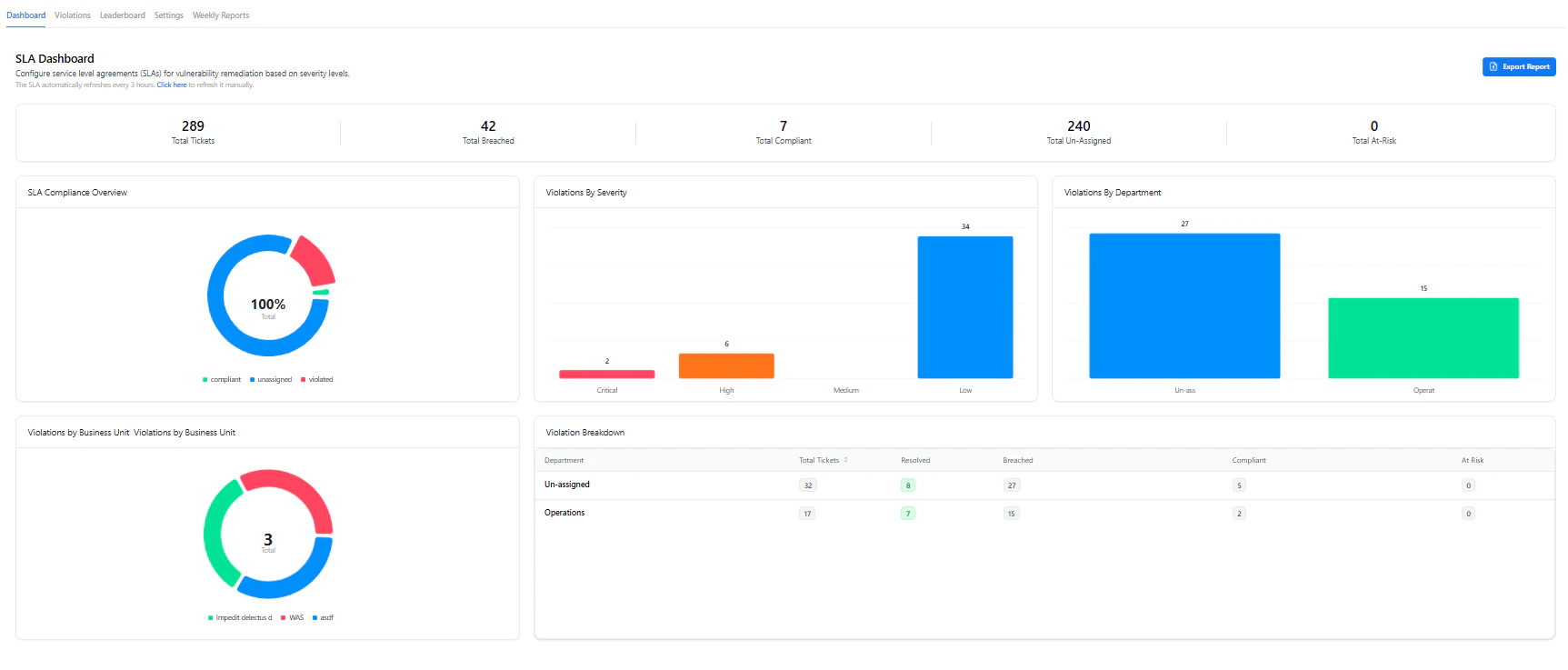The image size is (1568, 670).
Task: Click the Medium label on severity axis
Action: [x=846, y=390]
